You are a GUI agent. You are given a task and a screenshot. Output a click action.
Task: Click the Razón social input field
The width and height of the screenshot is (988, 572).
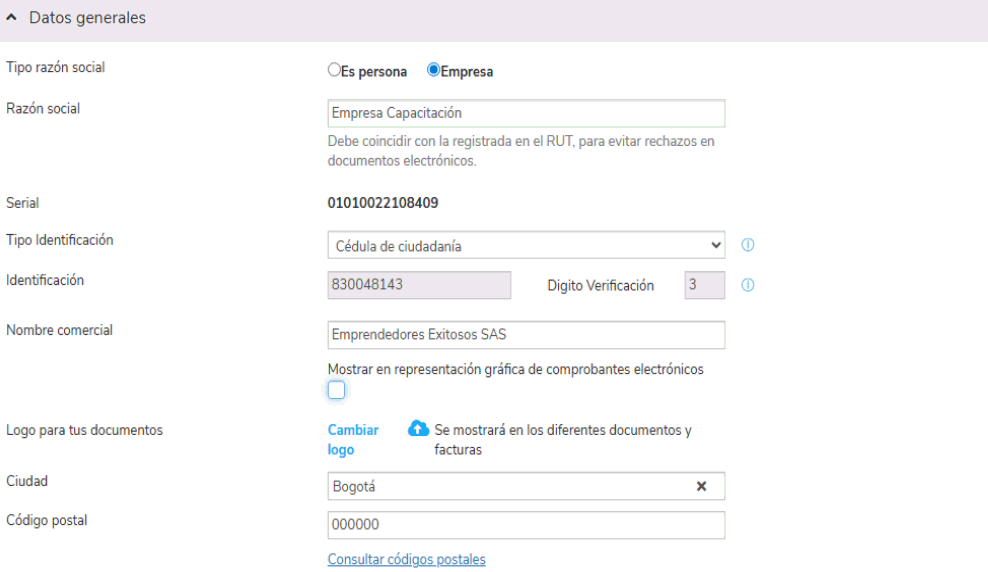click(526, 113)
